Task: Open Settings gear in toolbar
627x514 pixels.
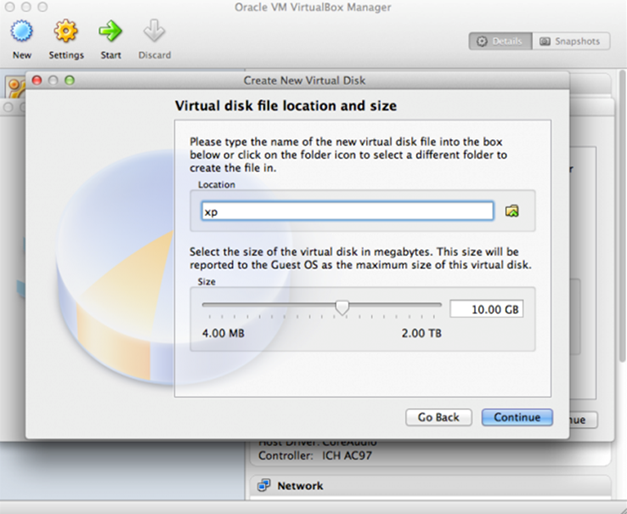Action: (x=66, y=32)
